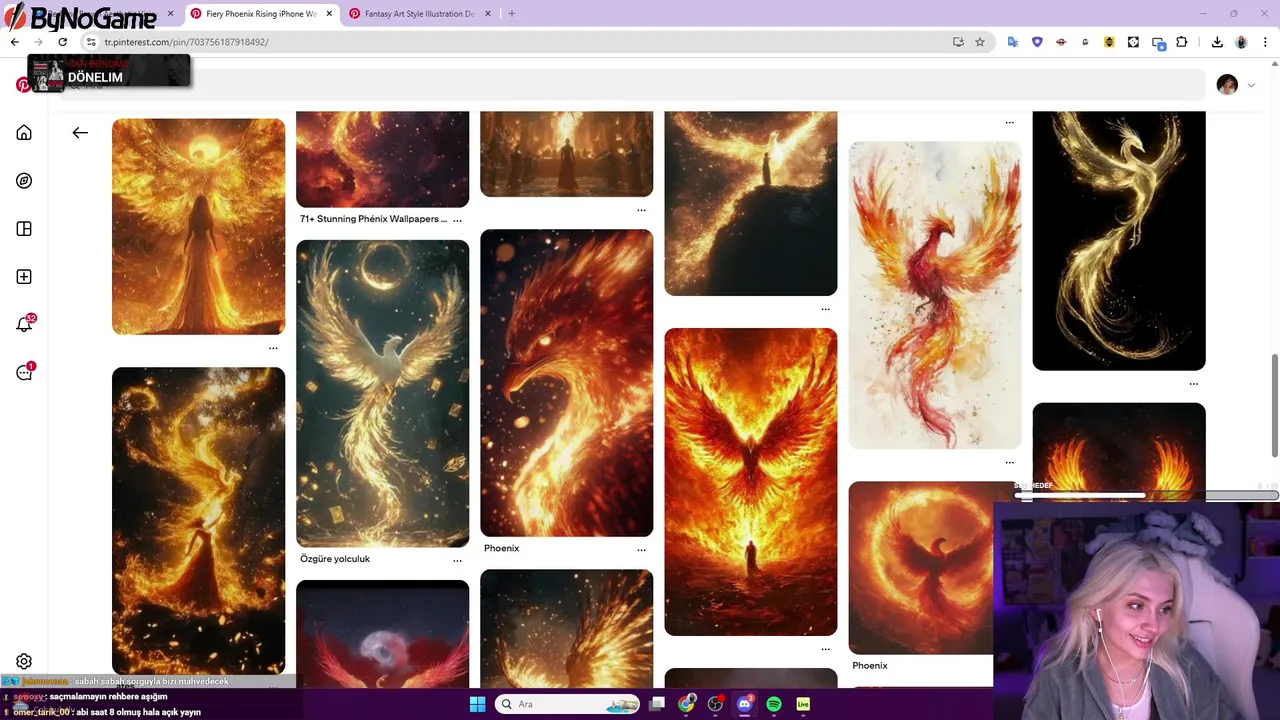Open browser downloads arrow icon
Image resolution: width=1280 pixels, height=720 pixels.
(x=1217, y=42)
